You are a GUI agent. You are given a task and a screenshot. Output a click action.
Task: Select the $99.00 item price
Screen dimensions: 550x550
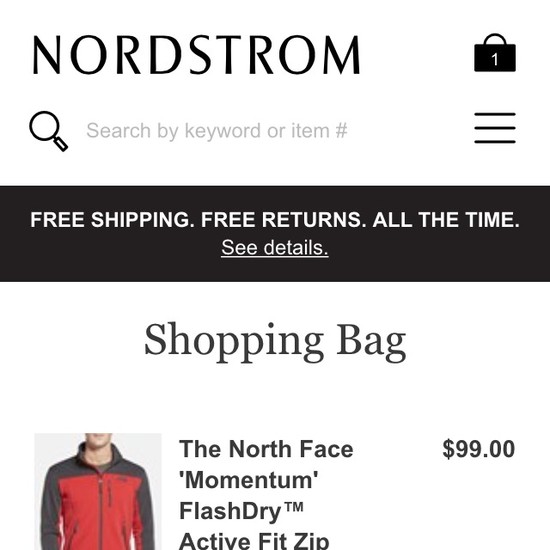[x=478, y=449]
